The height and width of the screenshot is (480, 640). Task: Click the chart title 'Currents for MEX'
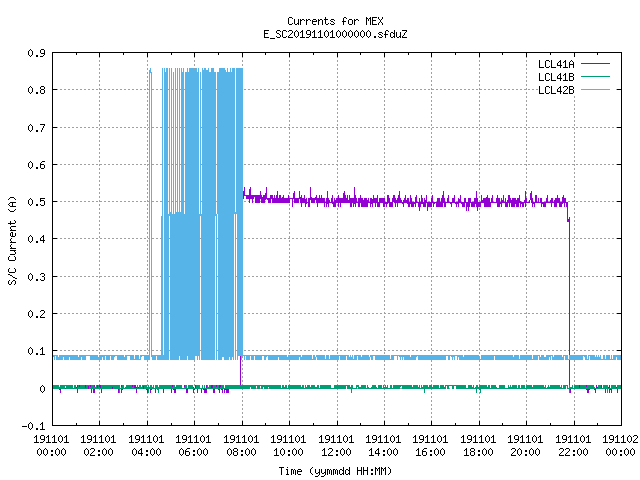(x=335, y=21)
